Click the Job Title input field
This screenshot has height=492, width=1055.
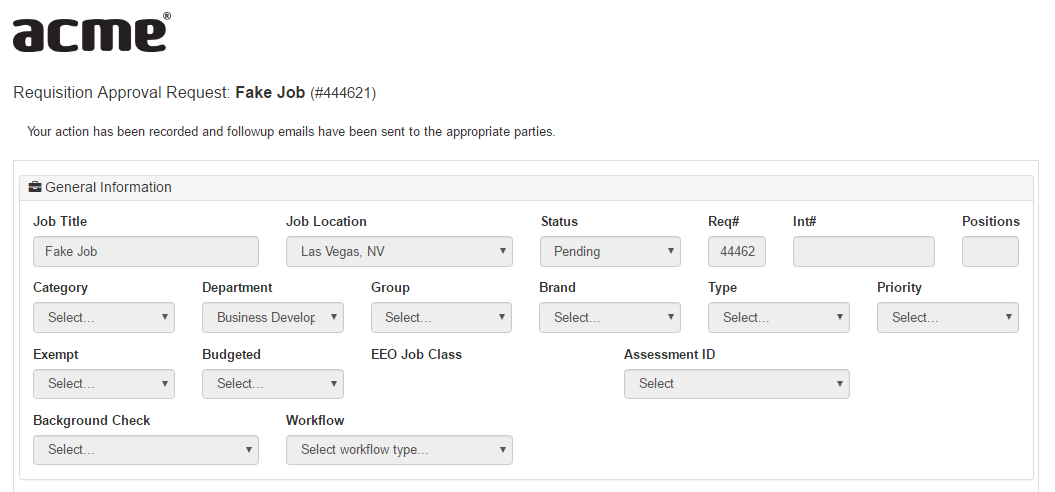[146, 251]
